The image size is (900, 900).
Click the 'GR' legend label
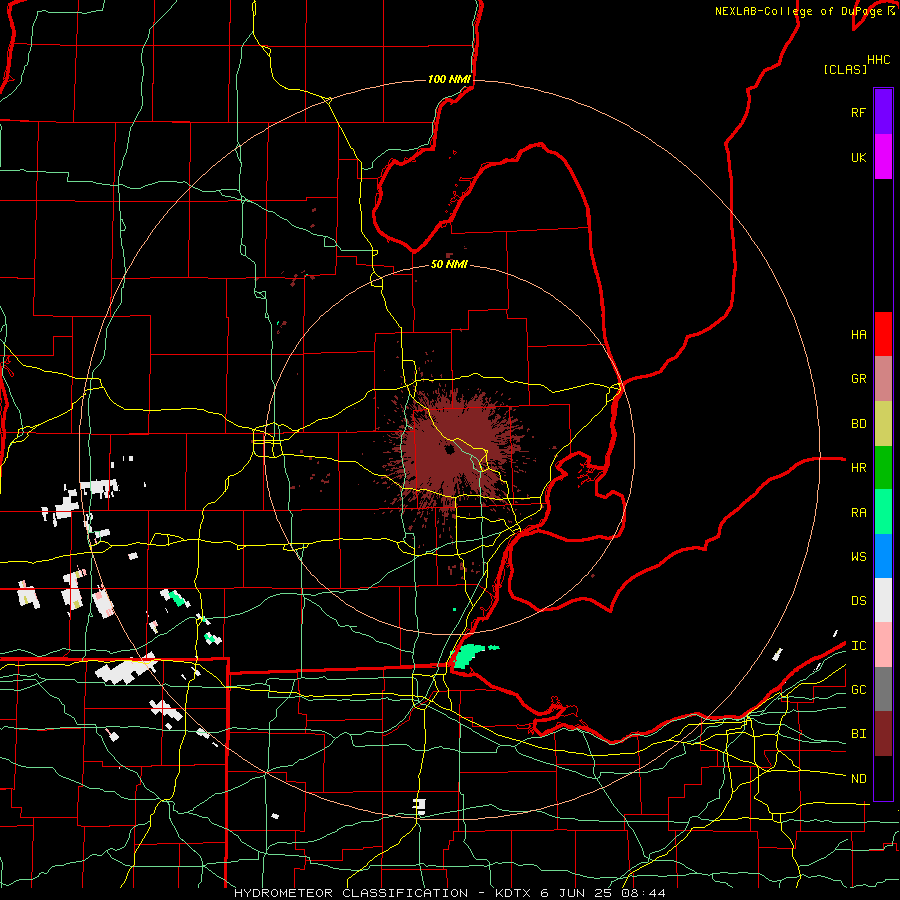click(858, 379)
